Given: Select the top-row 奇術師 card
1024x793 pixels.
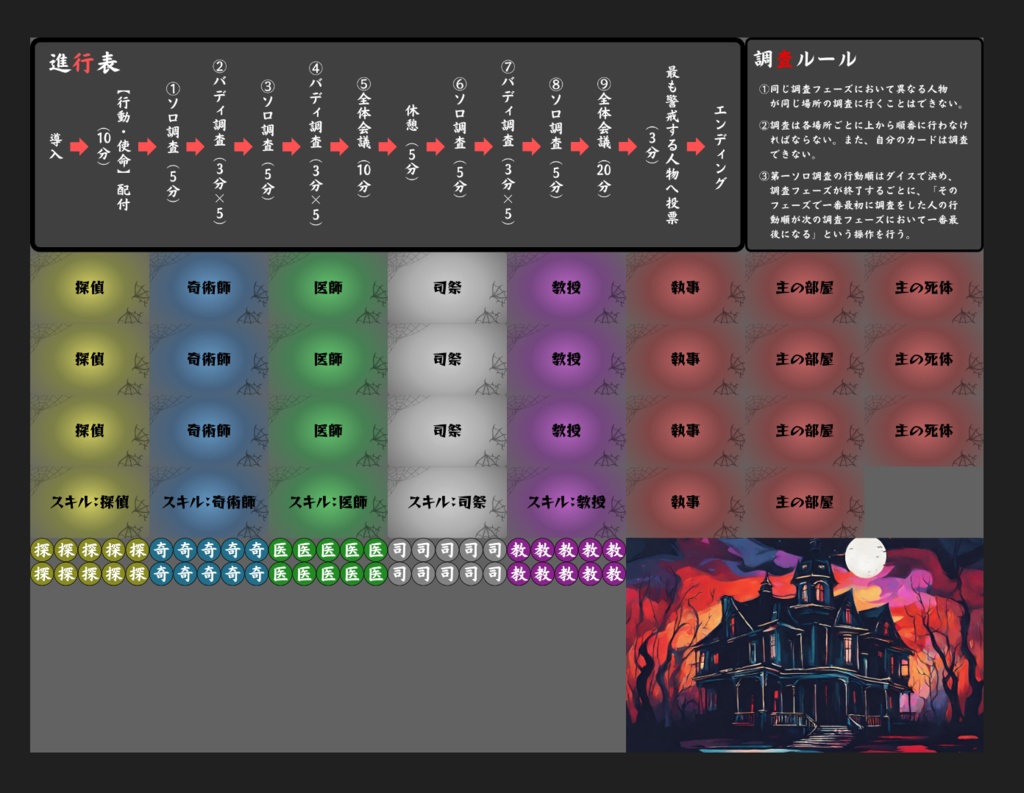Looking at the screenshot, I should [209, 288].
